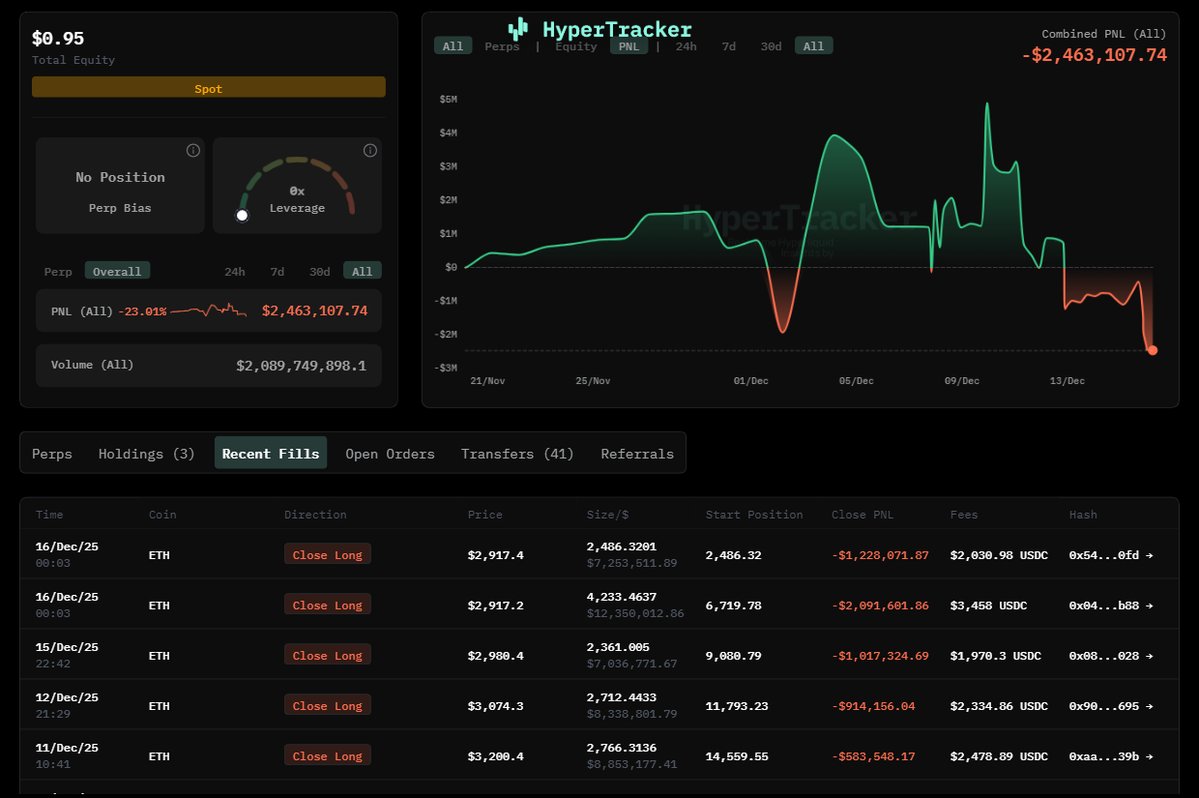Image resolution: width=1199 pixels, height=798 pixels.
Task: Click the Leverage info icon
Action: click(x=370, y=151)
